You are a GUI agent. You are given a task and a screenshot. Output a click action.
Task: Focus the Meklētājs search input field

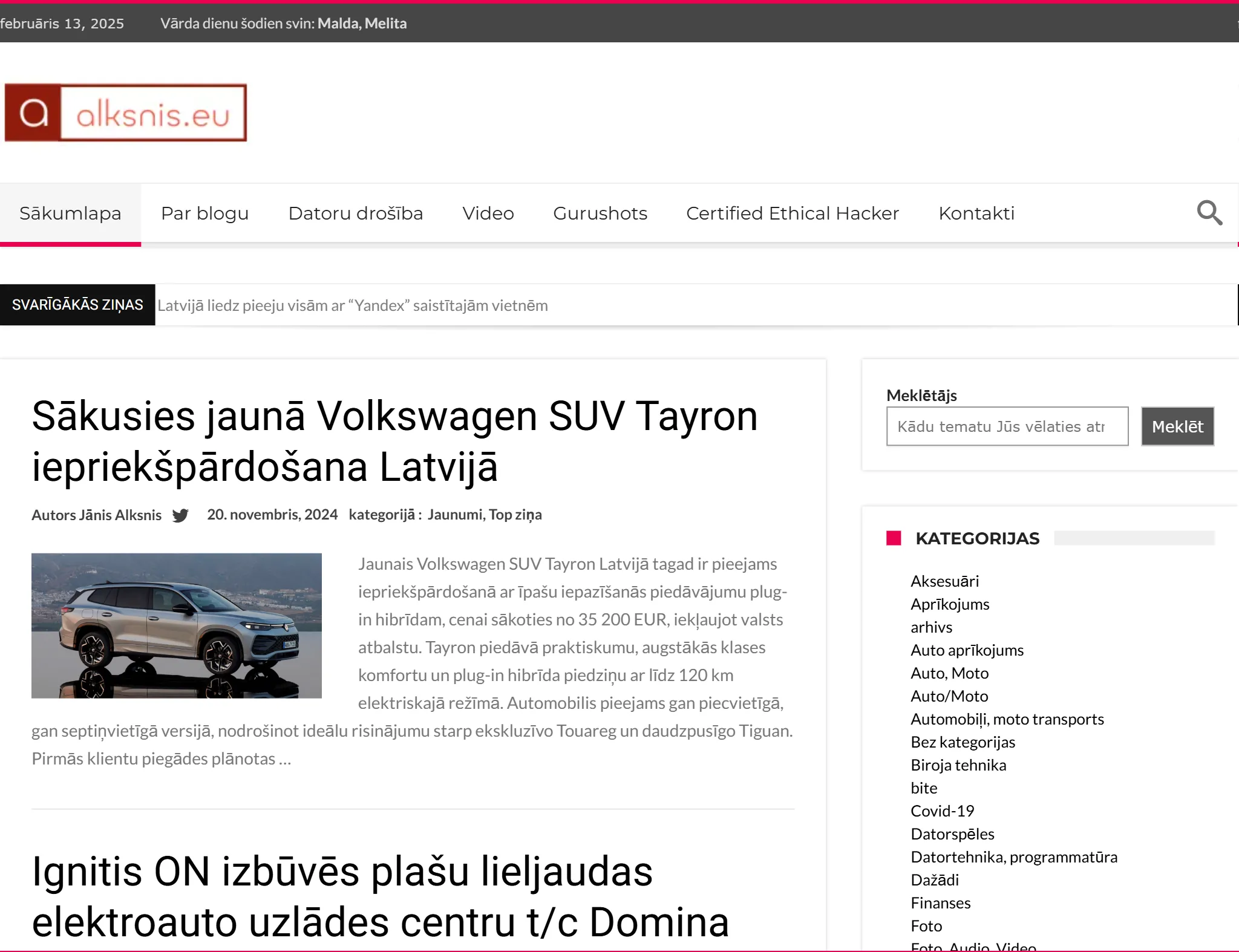tap(1007, 426)
